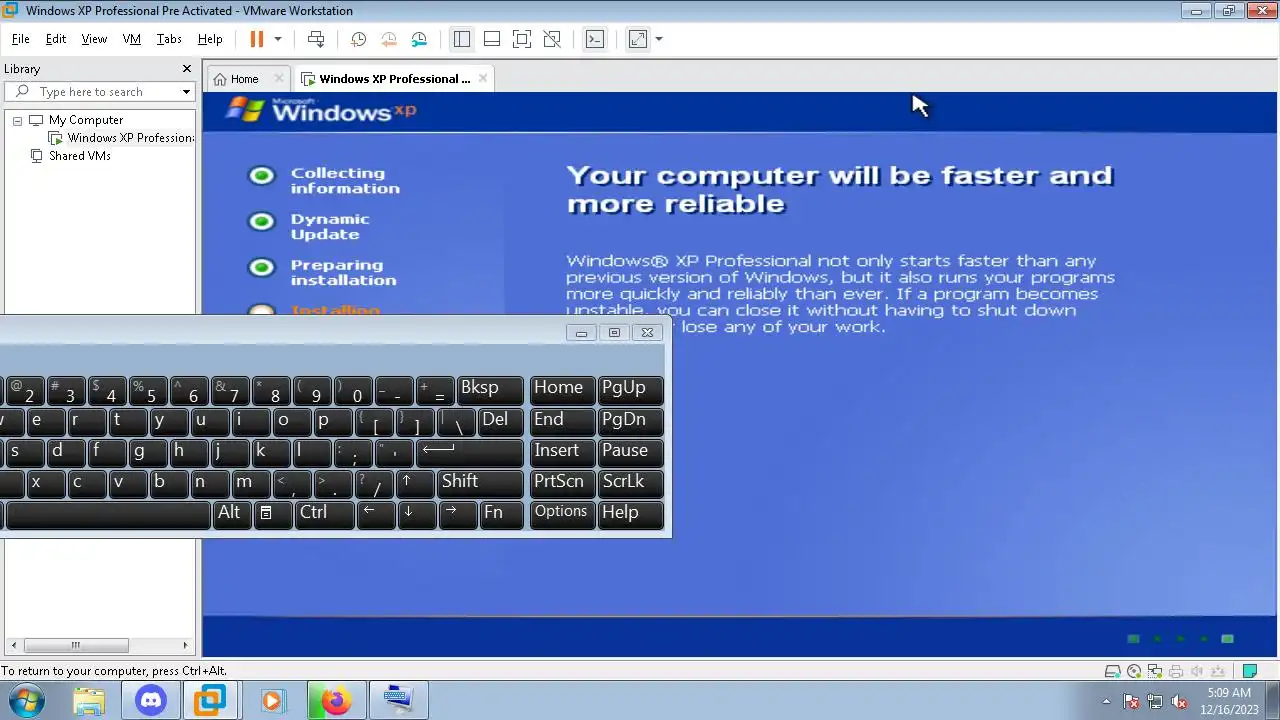1280x720 pixels.
Task: Toggle the library sidebar view icon
Action: click(461, 39)
